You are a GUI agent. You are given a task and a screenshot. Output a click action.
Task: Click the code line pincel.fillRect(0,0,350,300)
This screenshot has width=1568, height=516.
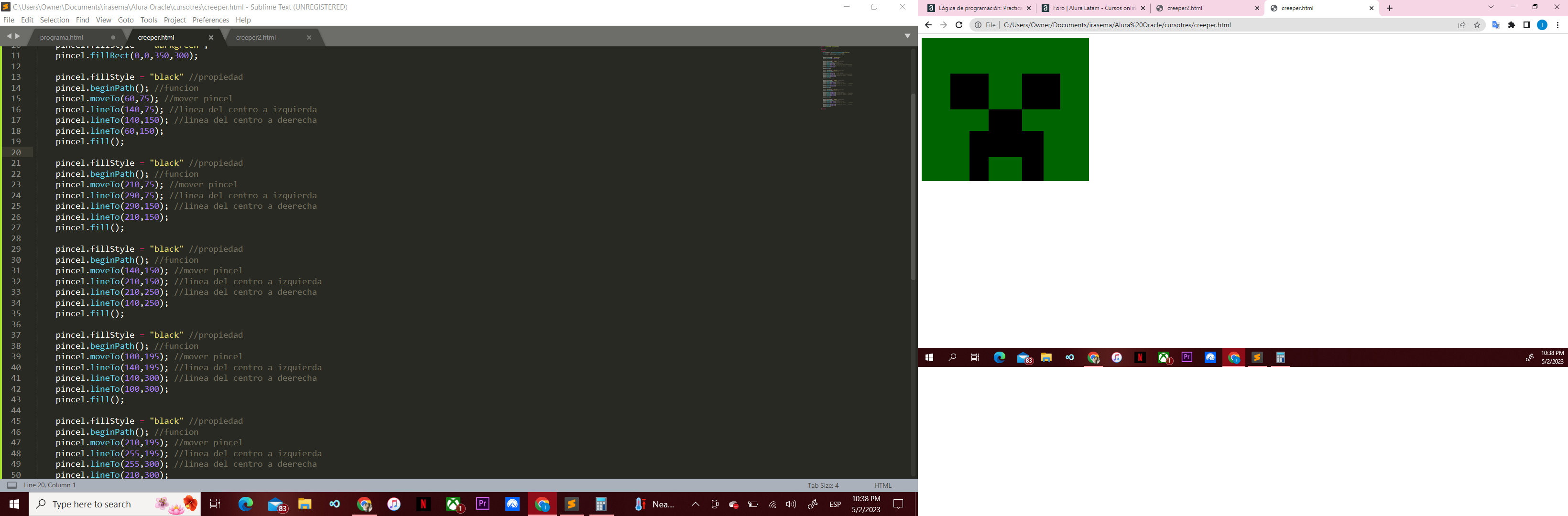127,55
